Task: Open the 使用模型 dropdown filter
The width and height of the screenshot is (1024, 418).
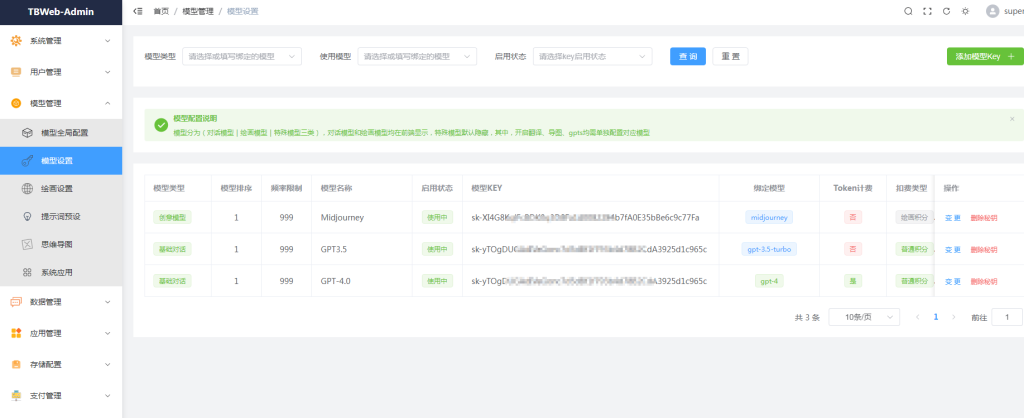Action: (x=417, y=56)
